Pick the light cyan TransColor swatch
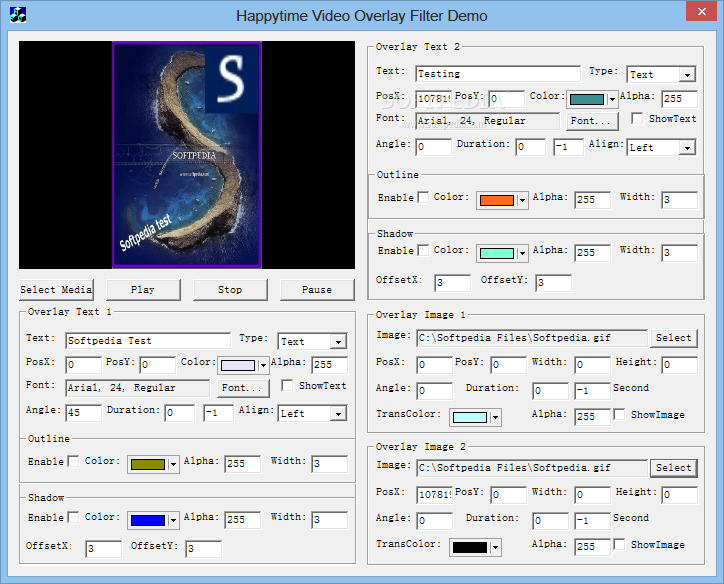The image size is (724, 584). coord(470,418)
